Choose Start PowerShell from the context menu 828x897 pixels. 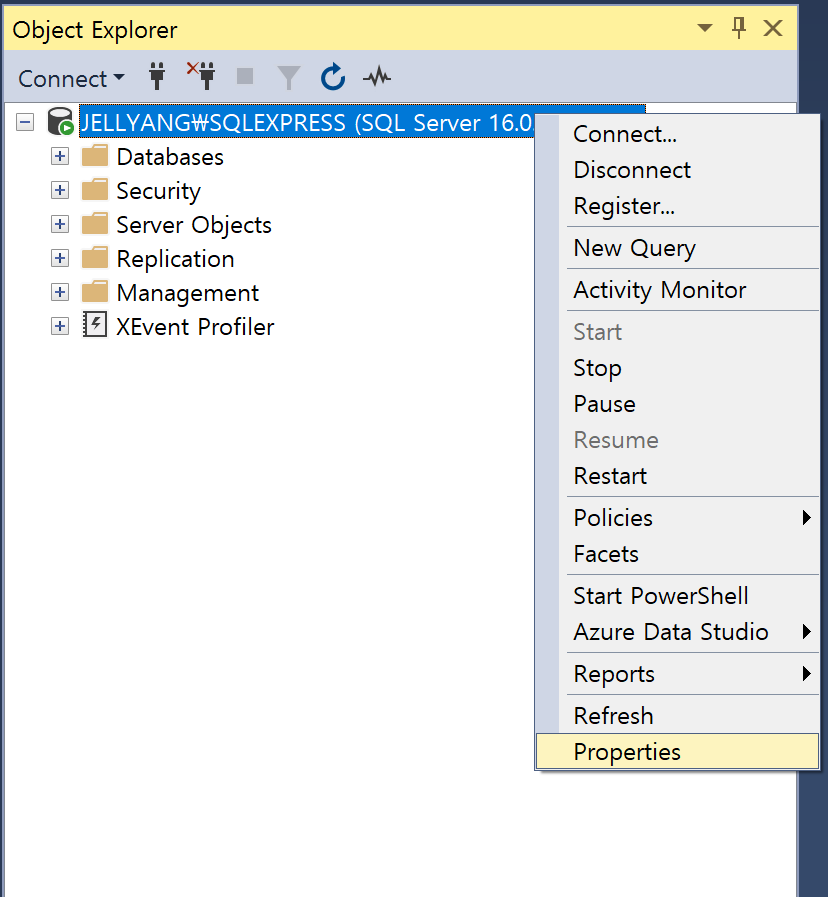pyautogui.click(x=678, y=596)
